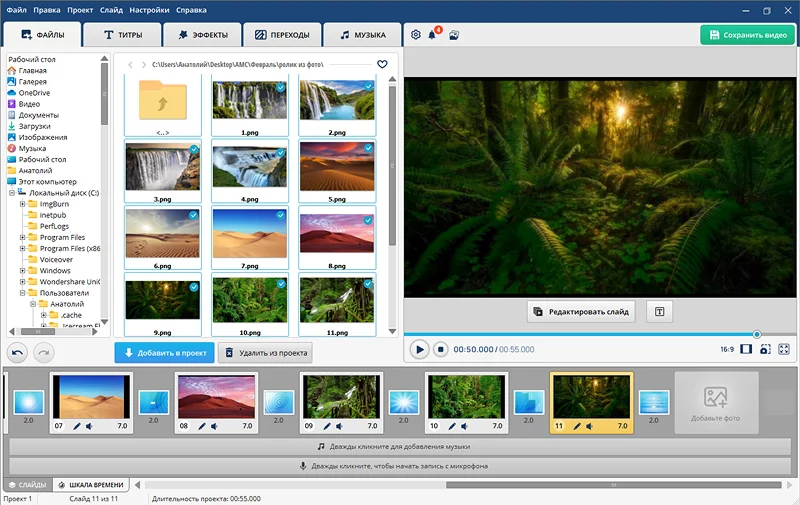Click the Сохранить видео button
Image resolution: width=800 pixels, height=505 pixels.
(747, 35)
